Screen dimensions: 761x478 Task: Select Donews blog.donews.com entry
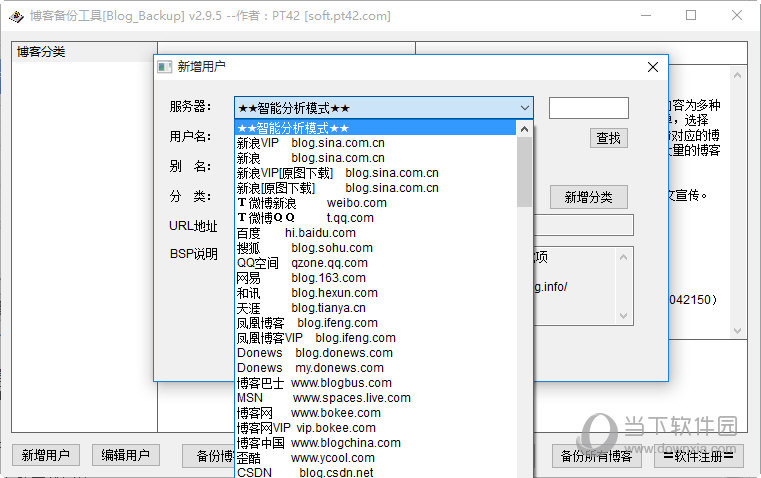[x=375, y=353]
